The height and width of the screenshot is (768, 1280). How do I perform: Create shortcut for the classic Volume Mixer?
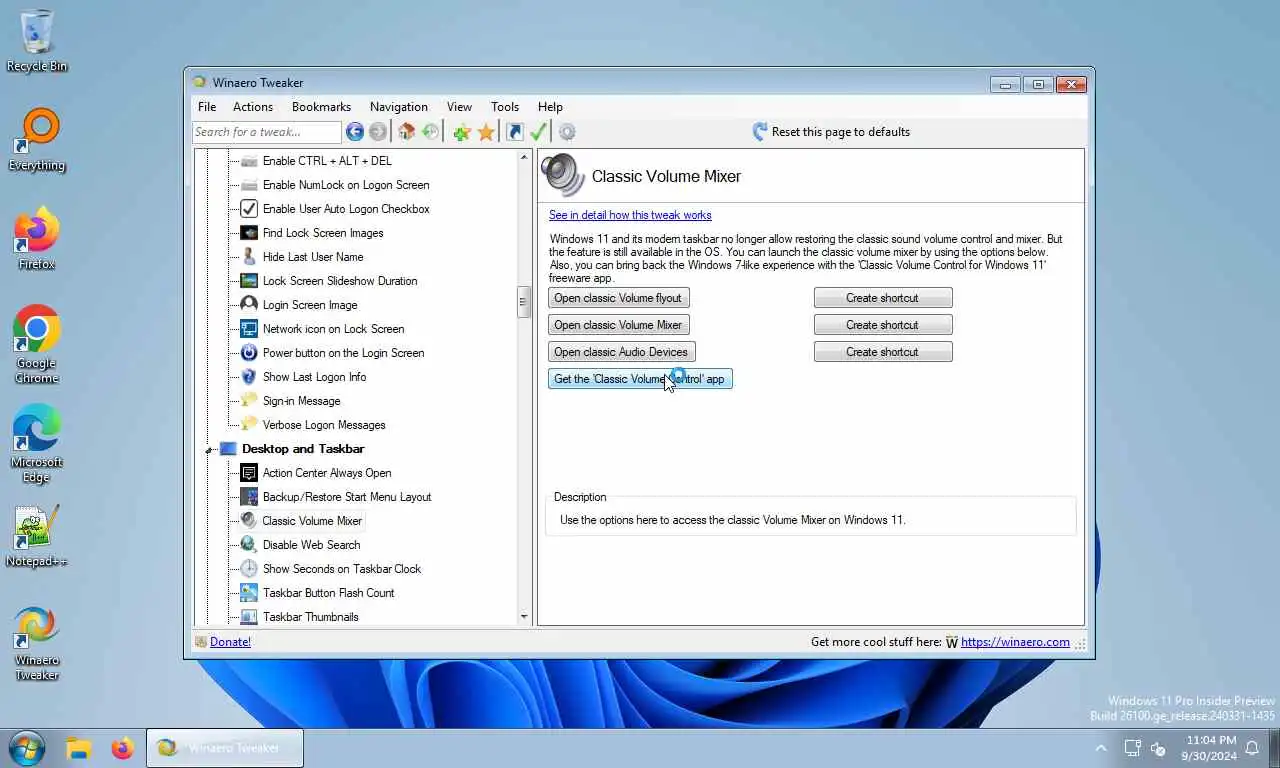click(883, 325)
